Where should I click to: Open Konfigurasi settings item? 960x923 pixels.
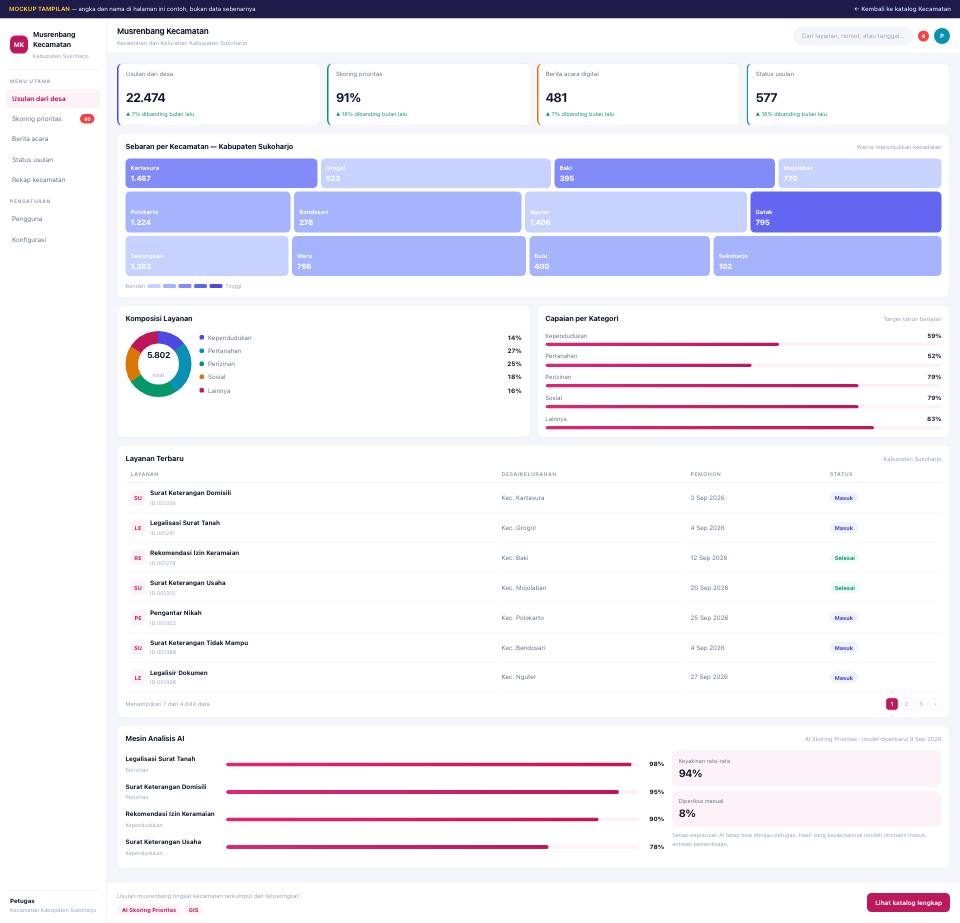point(53,239)
